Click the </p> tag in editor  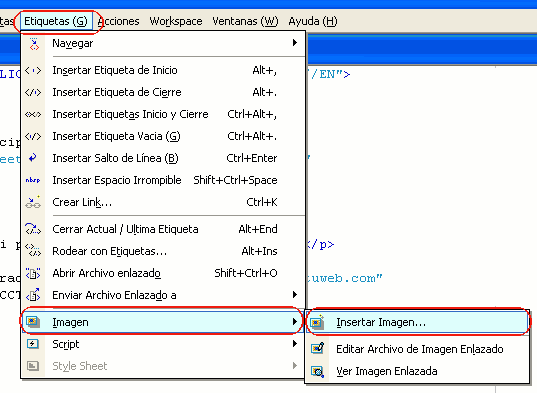320,244
